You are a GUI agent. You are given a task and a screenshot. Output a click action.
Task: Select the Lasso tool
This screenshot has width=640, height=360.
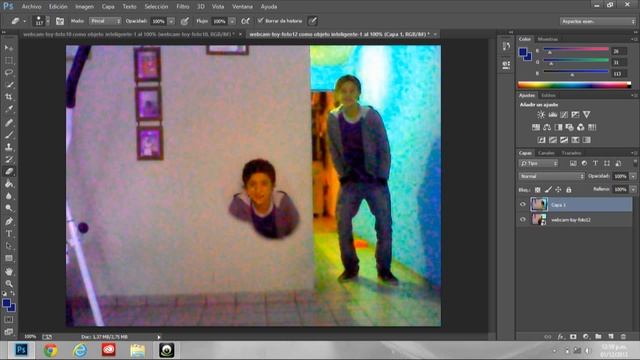[x=9, y=73]
